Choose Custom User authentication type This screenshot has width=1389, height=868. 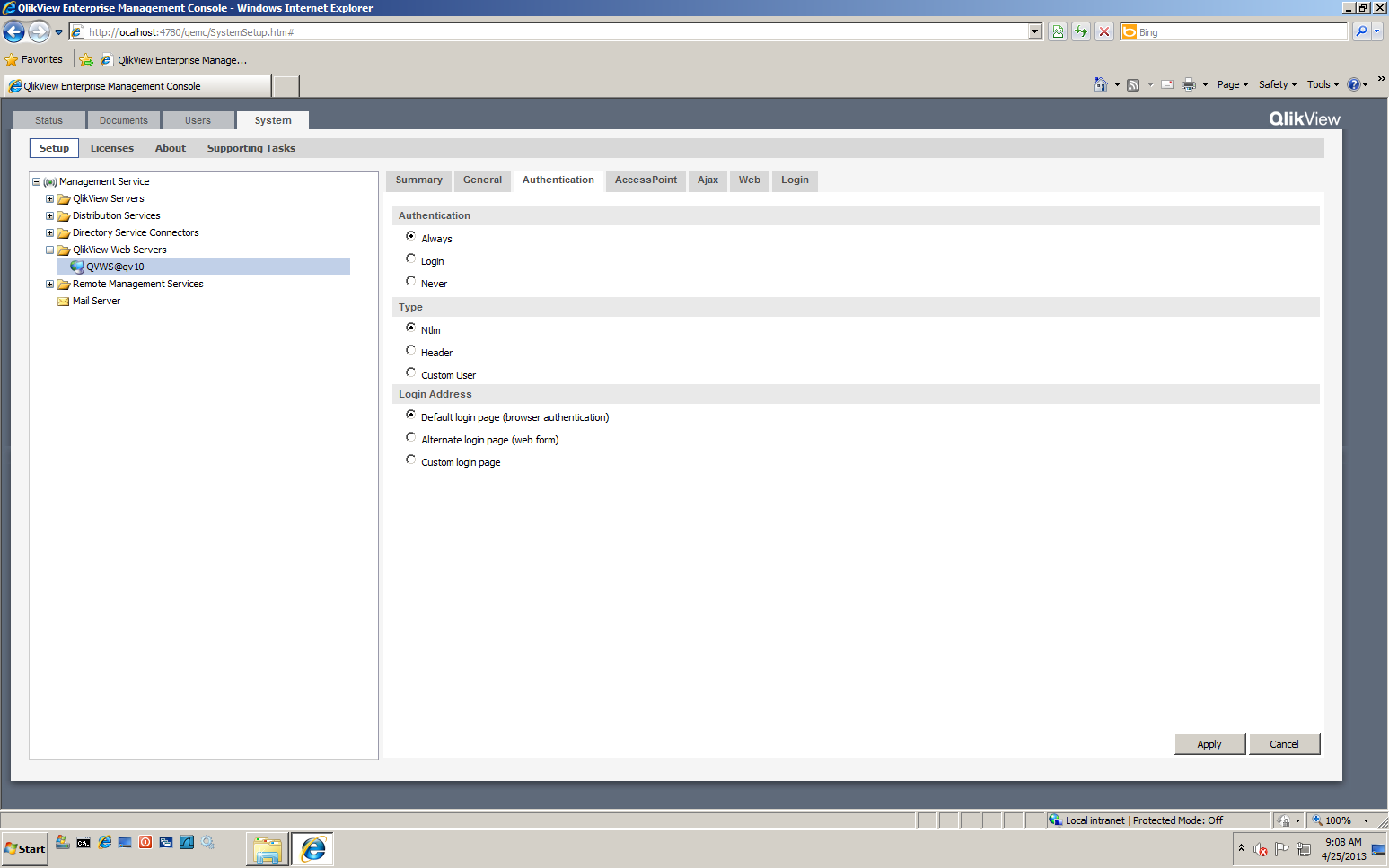pyautogui.click(x=411, y=373)
